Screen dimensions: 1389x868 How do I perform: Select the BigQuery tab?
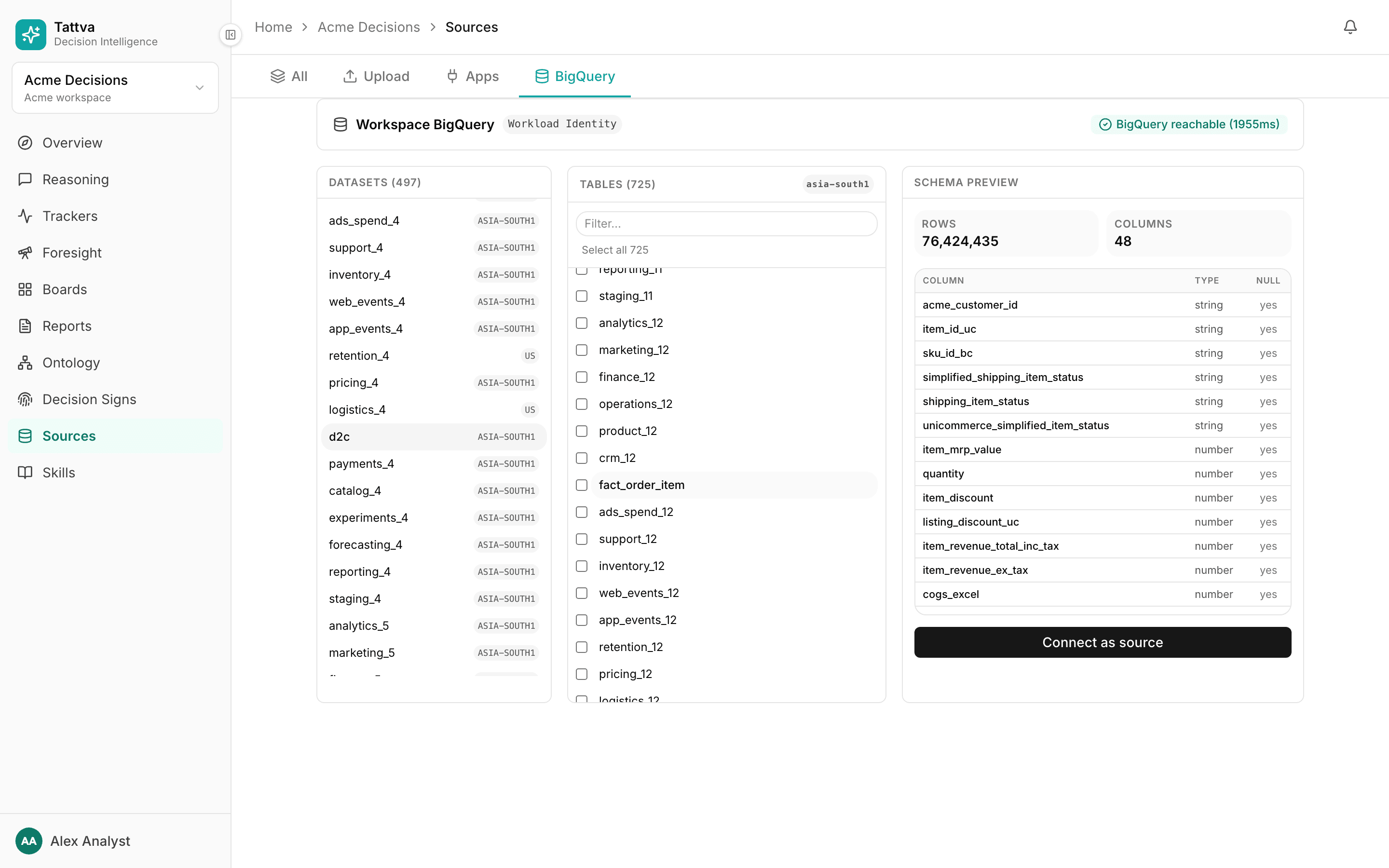574,76
